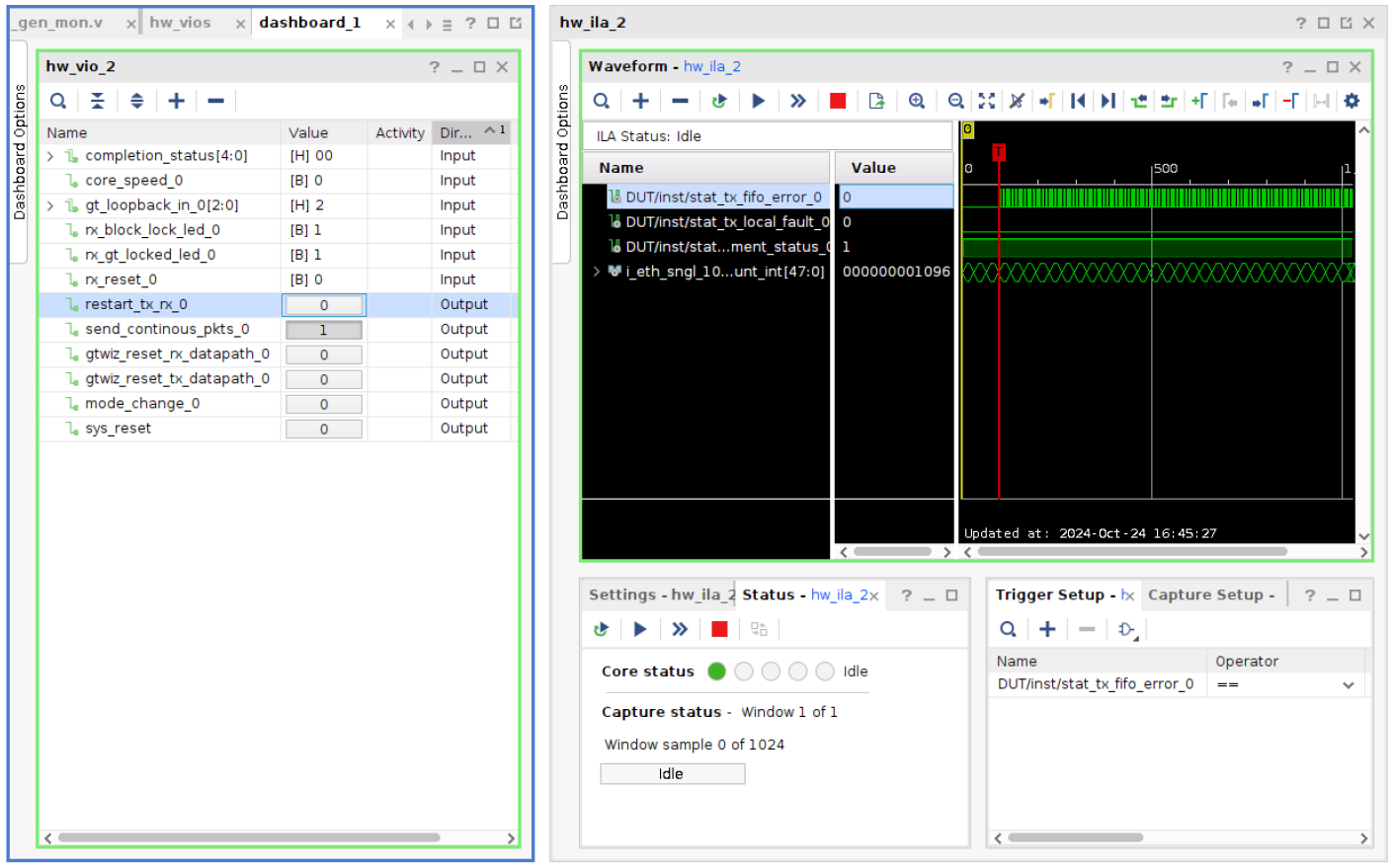1393x868 pixels.
Task: Expand gt_loopback_in_0[2:0] probe row
Action: (x=50, y=205)
